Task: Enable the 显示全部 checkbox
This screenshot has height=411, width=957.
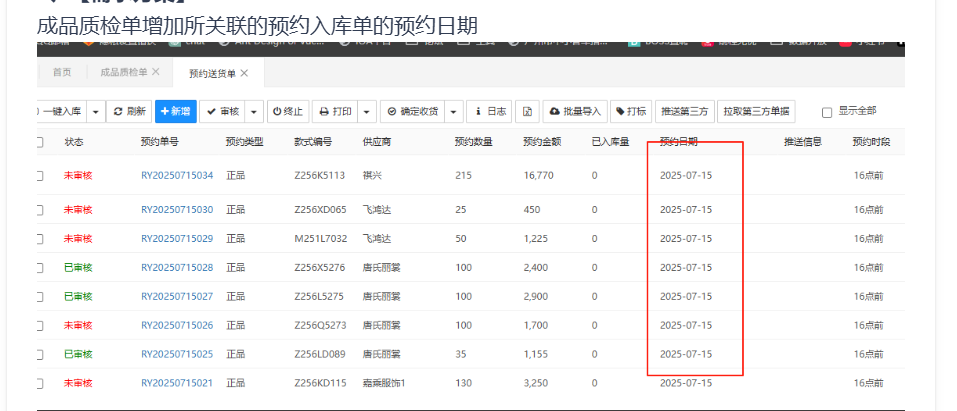Action: (826, 112)
